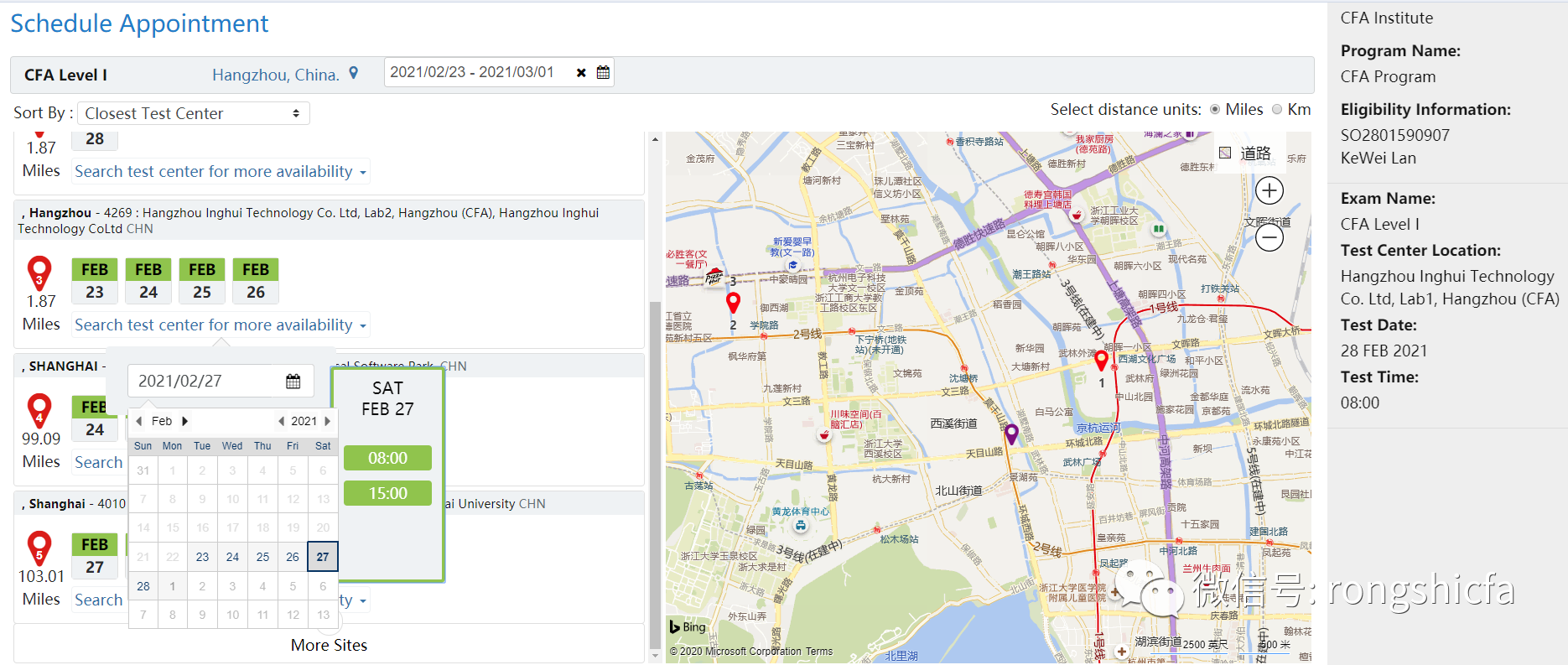Open the calendar icon next to date range
This screenshot has height=665, width=1568.
coord(603,73)
